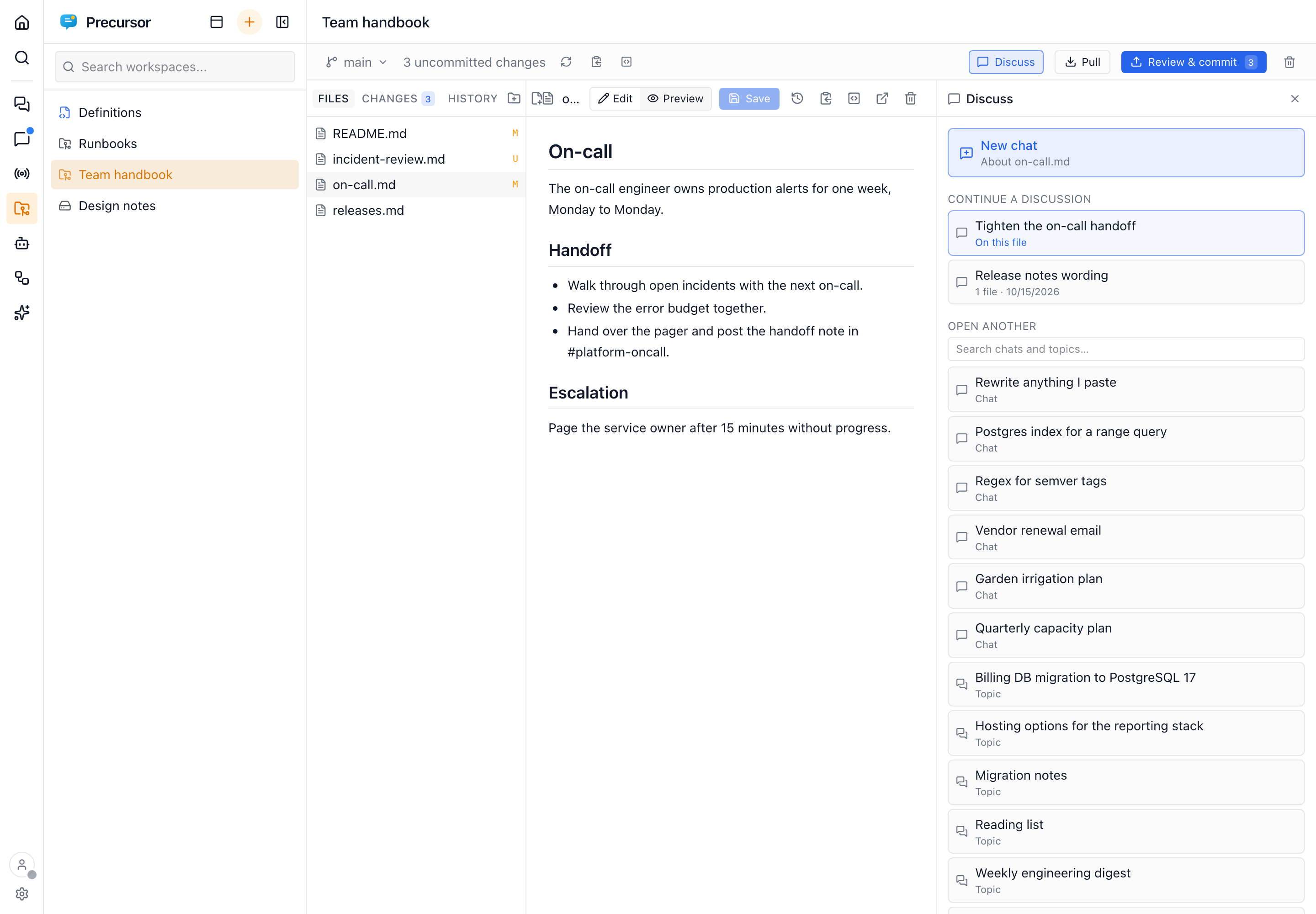
Task: Select the Team handbook workspace
Action: coord(175,175)
